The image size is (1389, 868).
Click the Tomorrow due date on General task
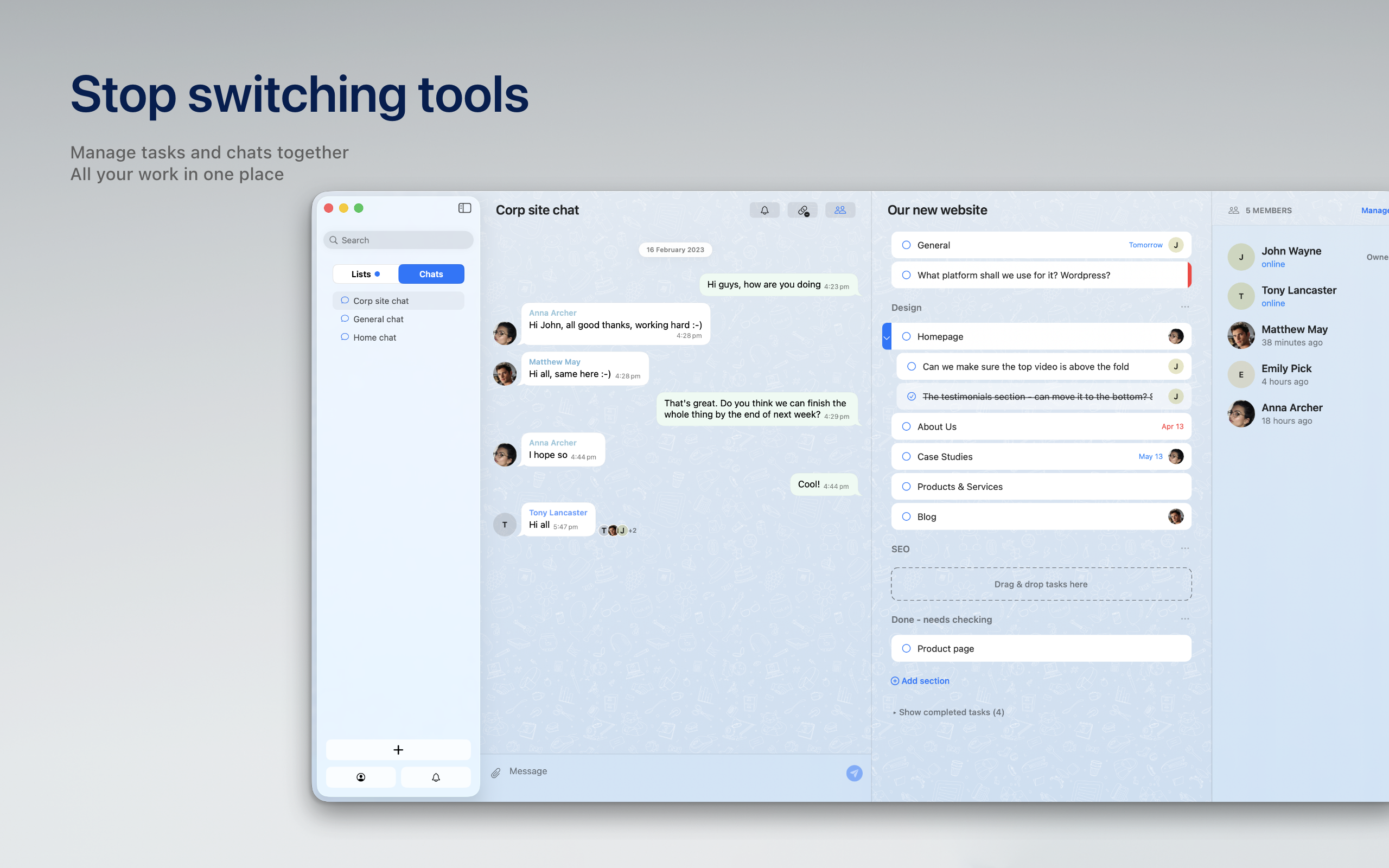1145,245
